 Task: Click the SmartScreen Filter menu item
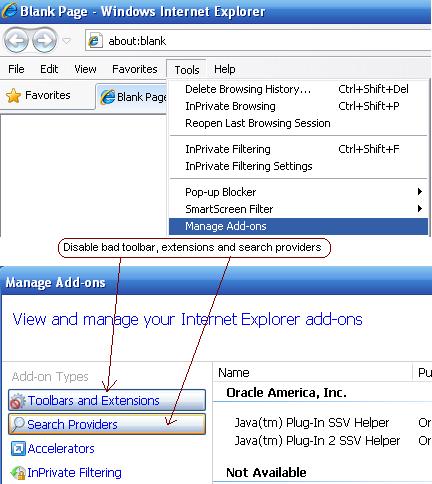point(298,209)
